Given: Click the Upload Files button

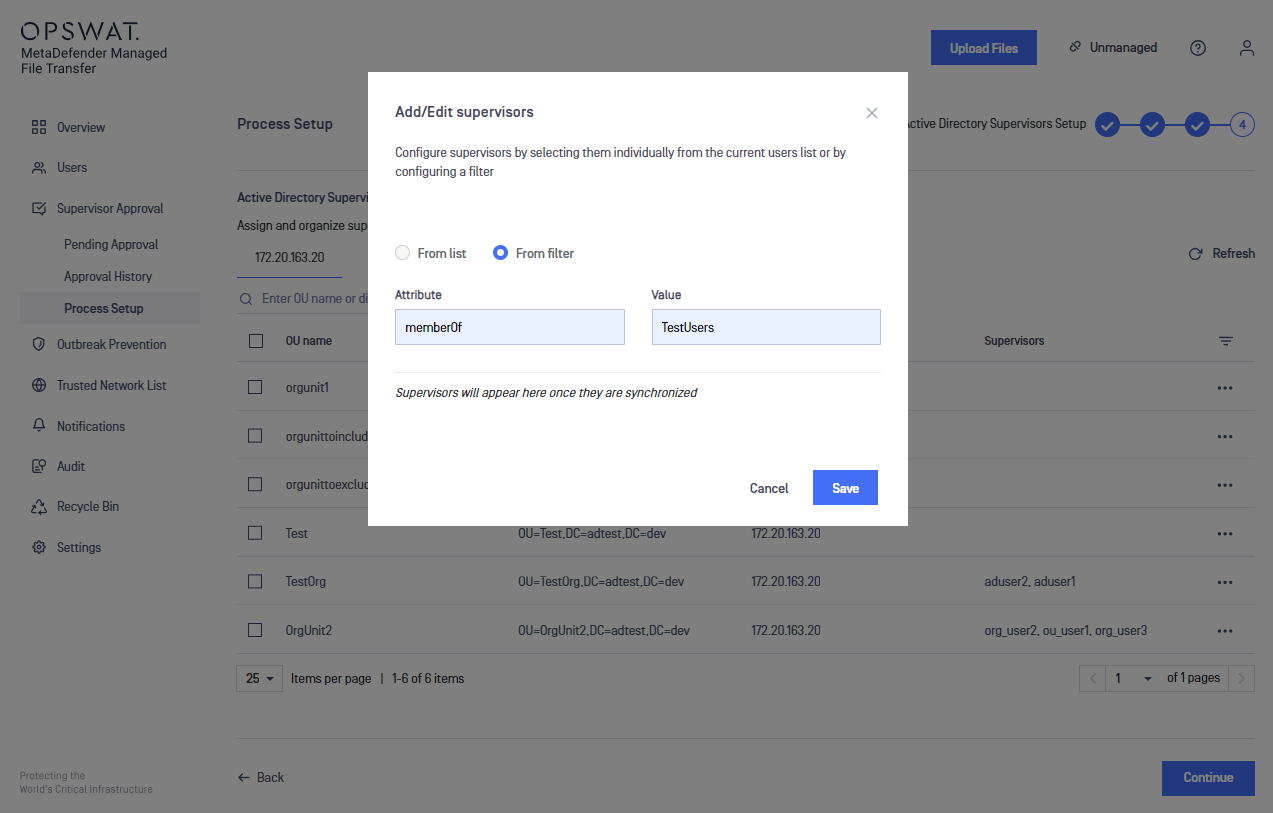Looking at the screenshot, I should pyautogui.click(x=984, y=48).
